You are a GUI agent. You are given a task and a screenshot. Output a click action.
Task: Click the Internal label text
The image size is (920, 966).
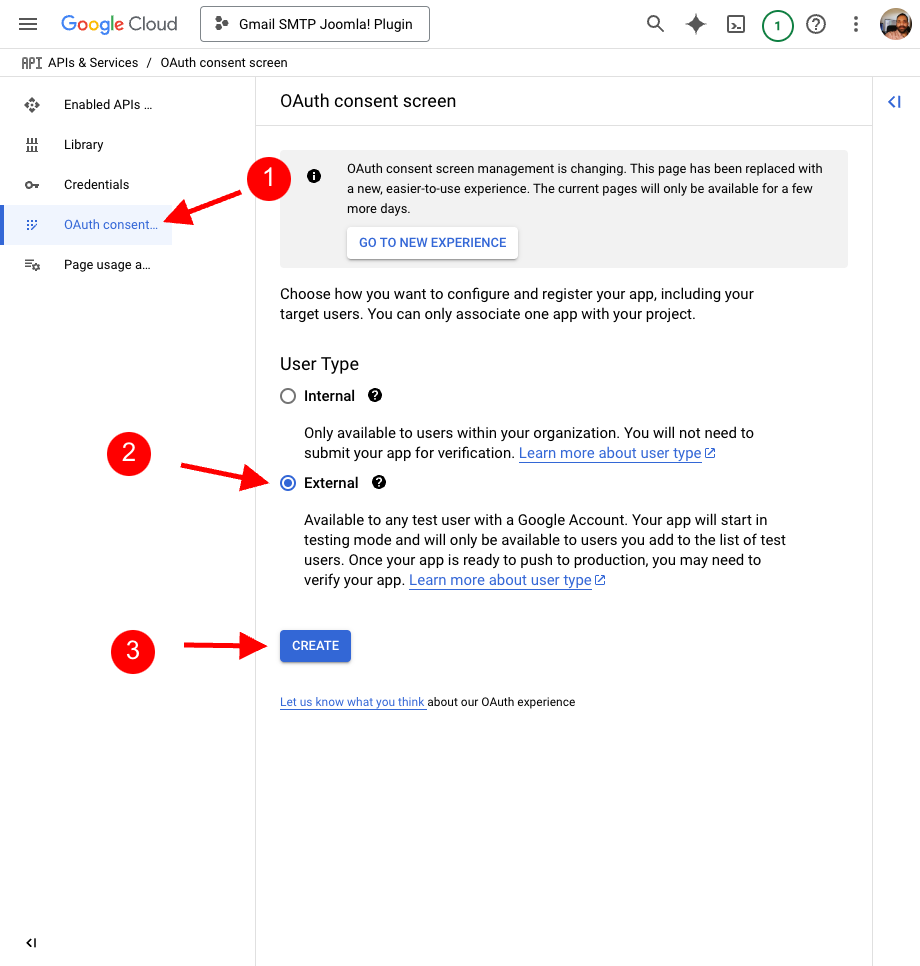click(329, 396)
